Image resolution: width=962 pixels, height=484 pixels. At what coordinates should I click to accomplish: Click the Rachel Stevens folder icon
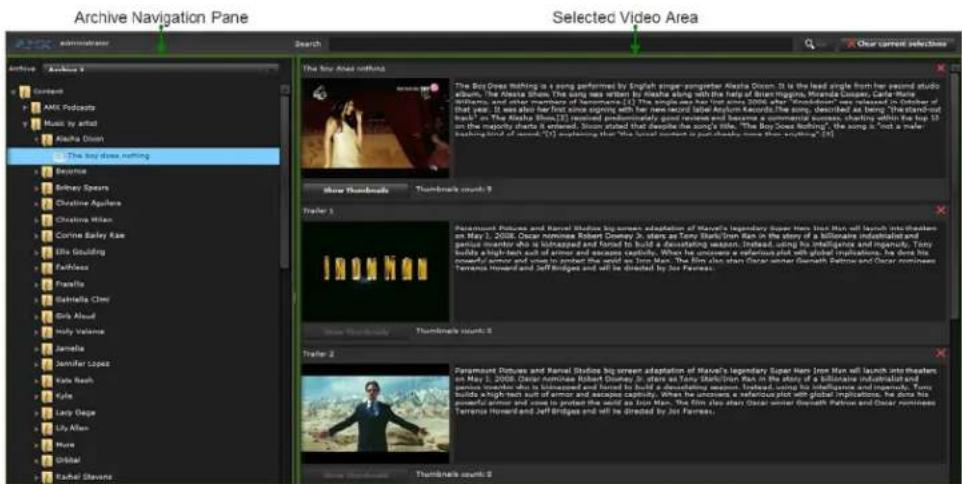[x=46, y=477]
